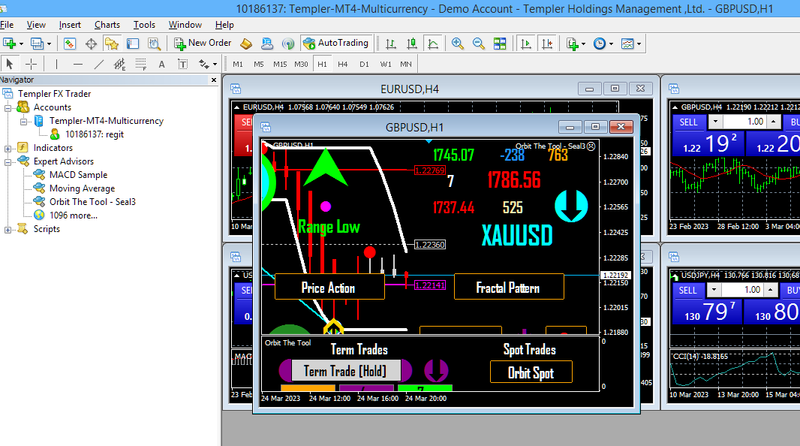Viewport: 800px width, 446px height.
Task: Open the File menu
Action: click(7, 25)
